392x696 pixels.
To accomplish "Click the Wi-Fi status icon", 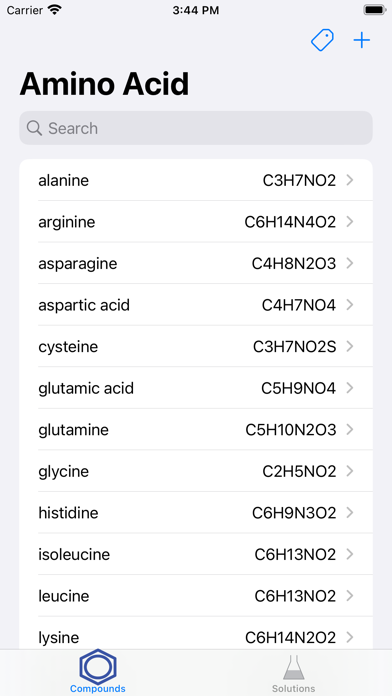I will tap(55, 10).
